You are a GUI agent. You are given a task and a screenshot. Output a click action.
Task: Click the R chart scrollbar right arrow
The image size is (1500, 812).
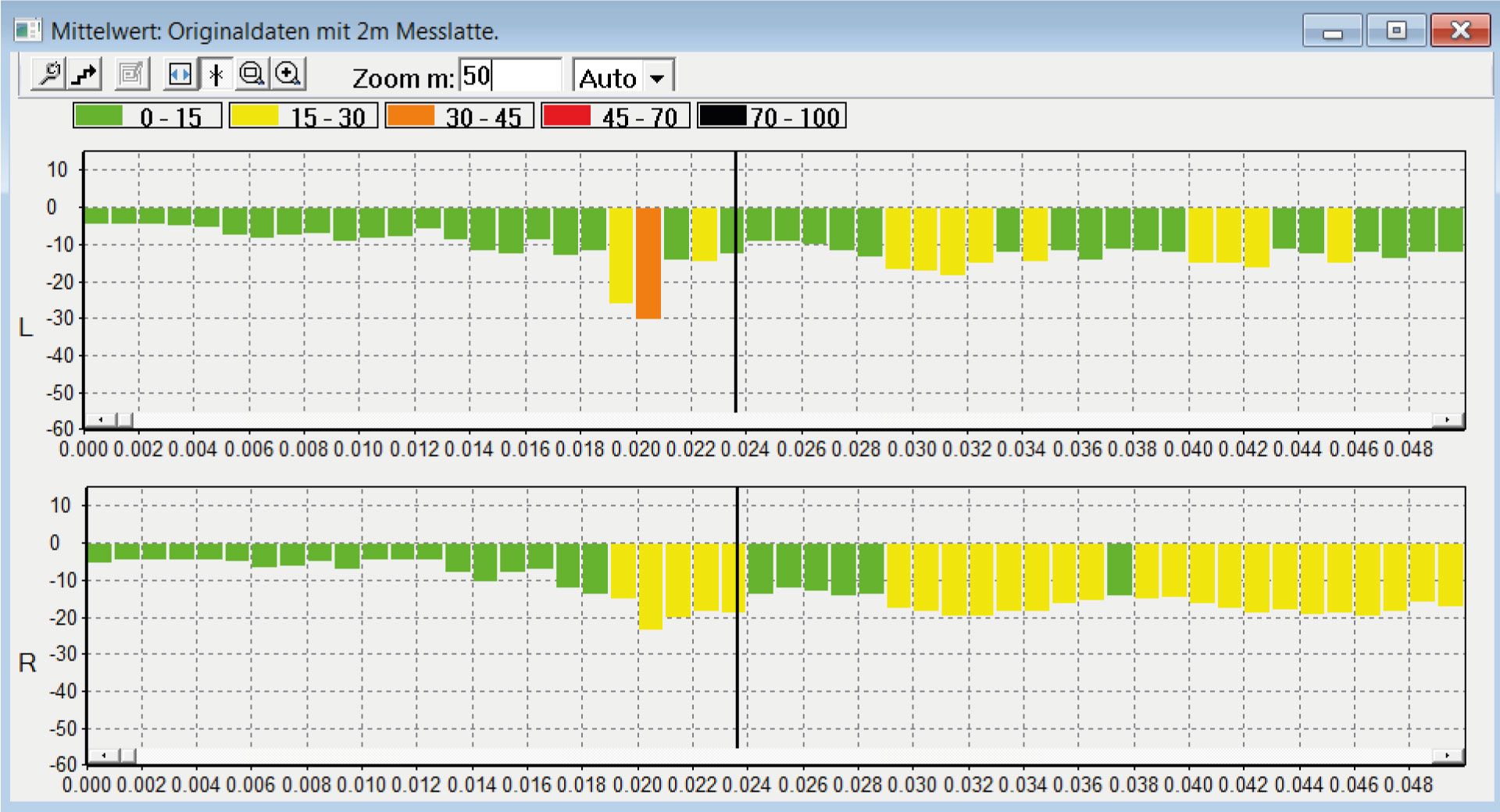click(x=1447, y=755)
